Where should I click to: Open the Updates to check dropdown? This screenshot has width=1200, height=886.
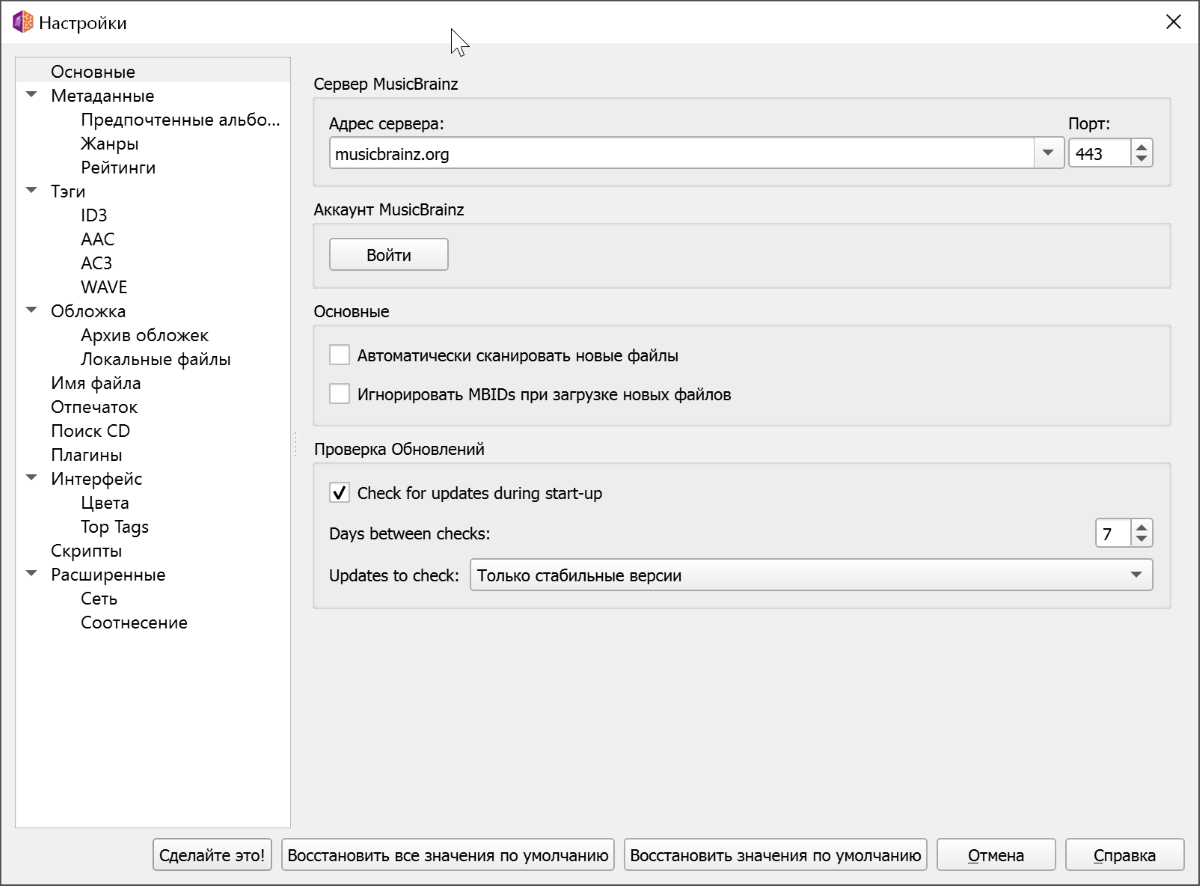pyautogui.click(x=811, y=575)
